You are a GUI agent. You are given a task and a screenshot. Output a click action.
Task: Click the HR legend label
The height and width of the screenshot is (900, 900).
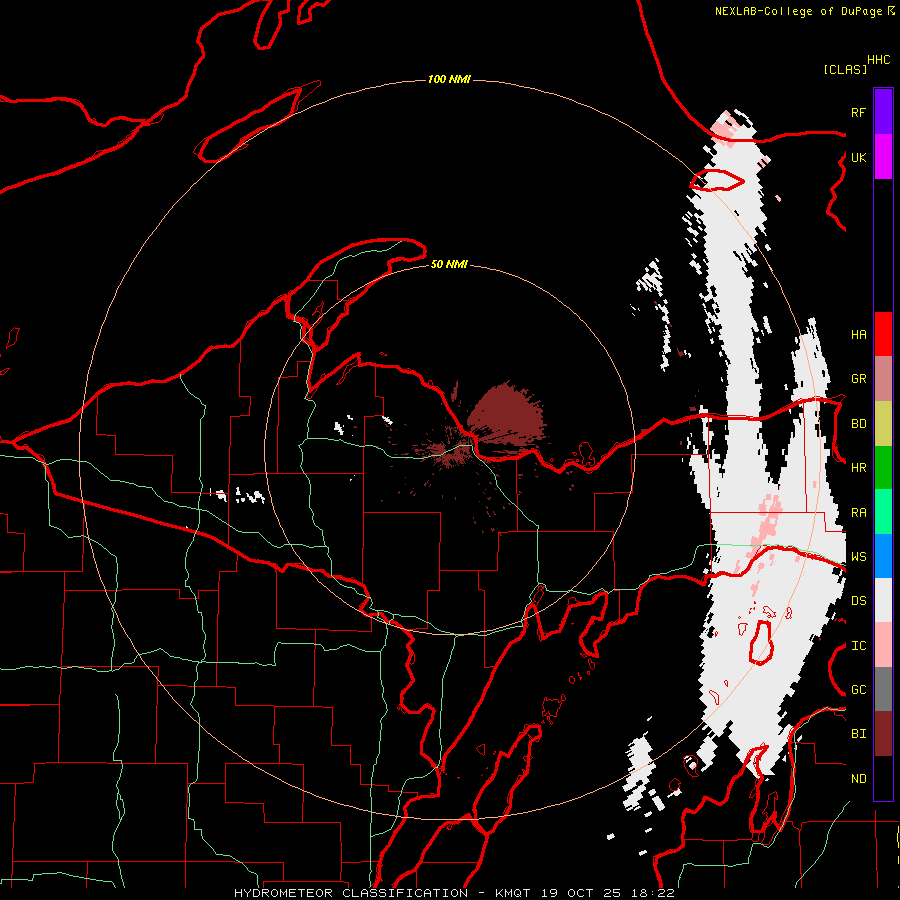[858, 468]
